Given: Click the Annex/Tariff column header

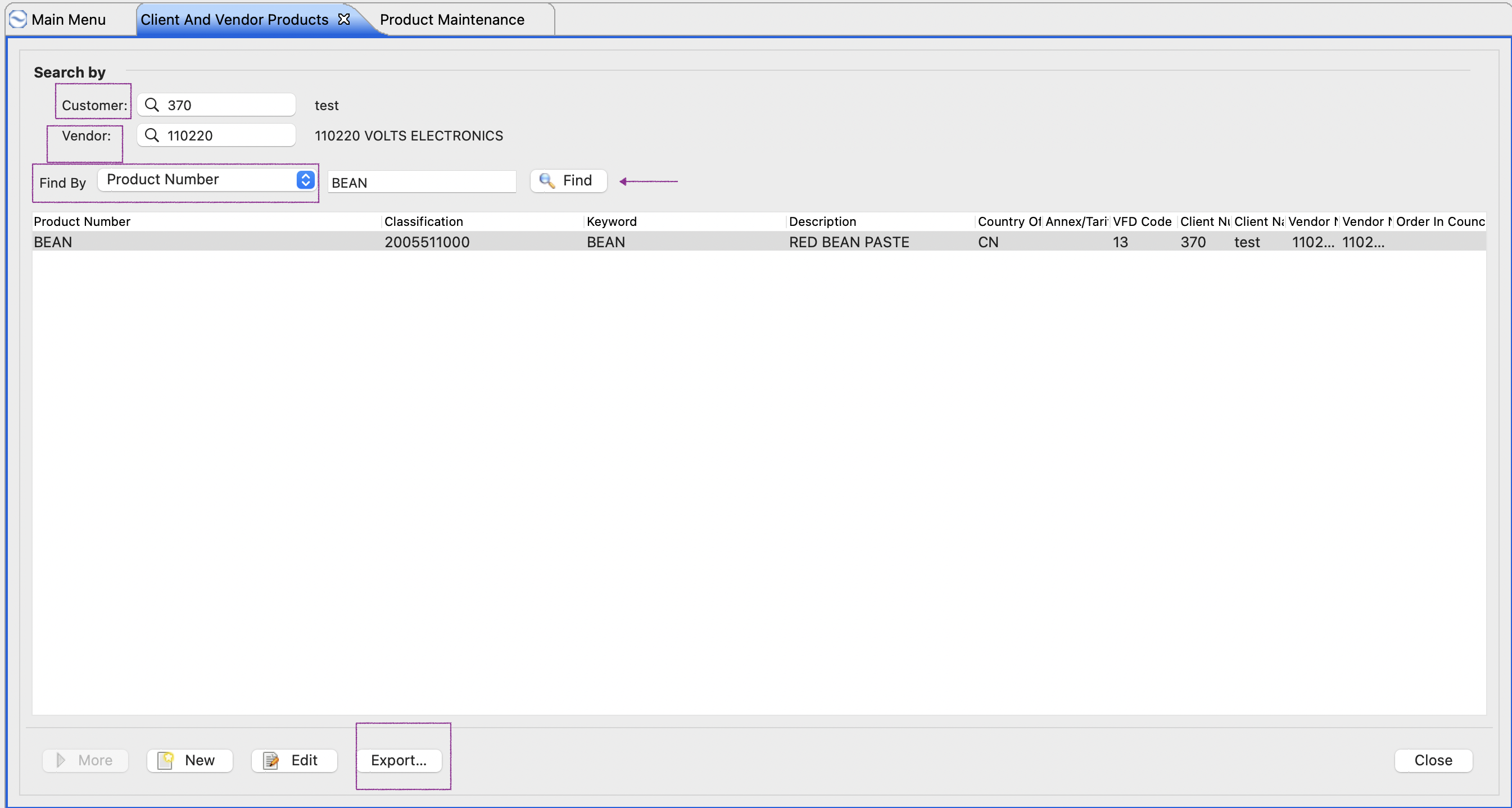Looking at the screenshot, I should coord(1076,221).
